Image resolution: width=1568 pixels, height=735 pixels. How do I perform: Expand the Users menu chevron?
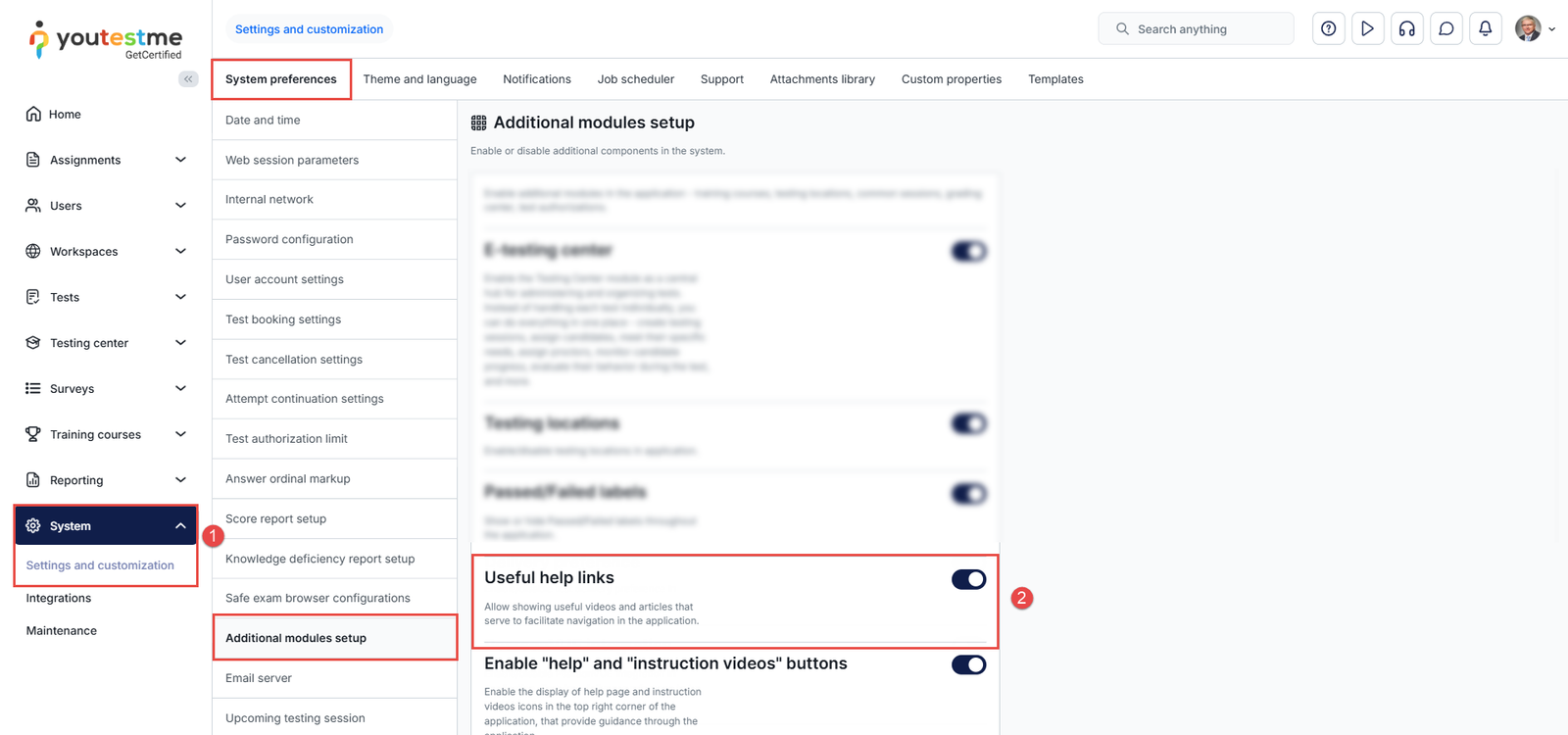pos(180,206)
